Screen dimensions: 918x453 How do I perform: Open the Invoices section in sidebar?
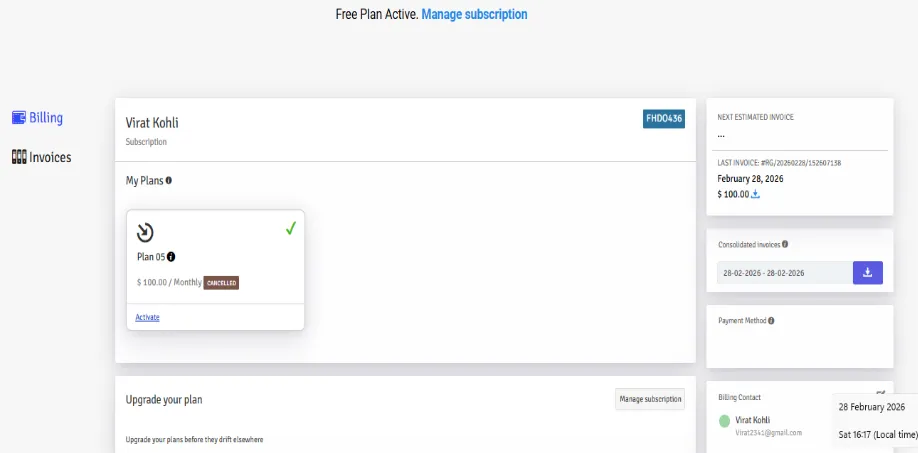pyautogui.click(x=42, y=157)
